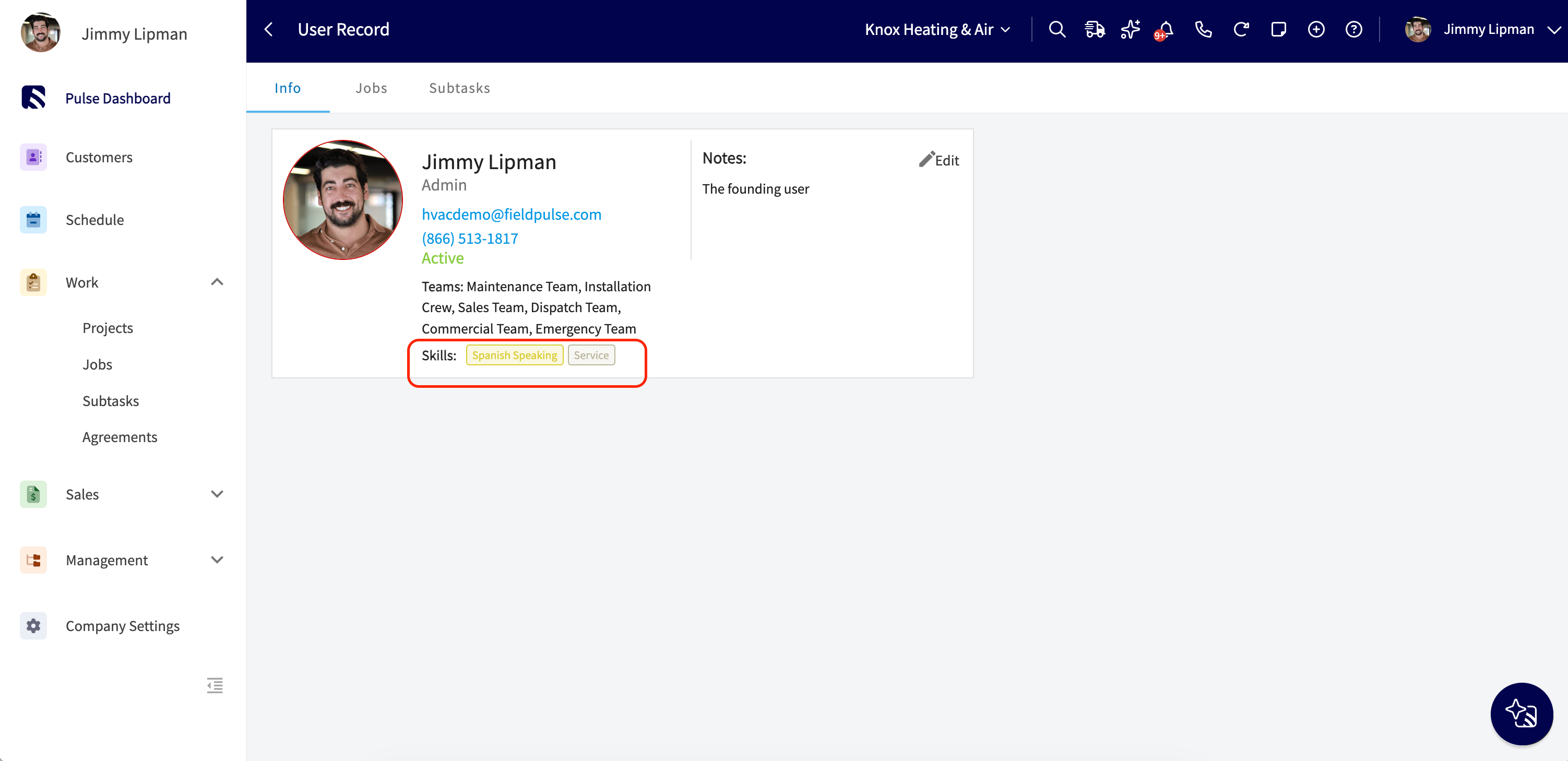Click the Sales dollar document icon
The image size is (1568, 761).
click(33, 494)
